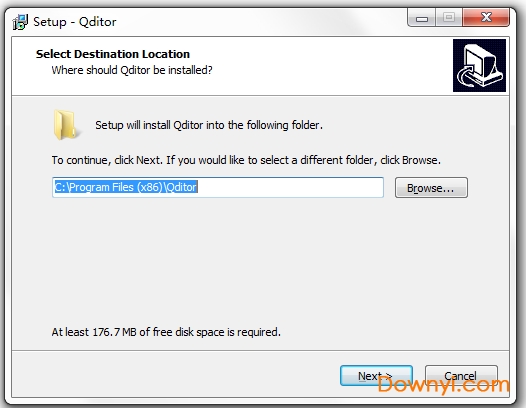Click the yellow folder icon
Viewport: 526px width, 408px height.
tap(66, 124)
